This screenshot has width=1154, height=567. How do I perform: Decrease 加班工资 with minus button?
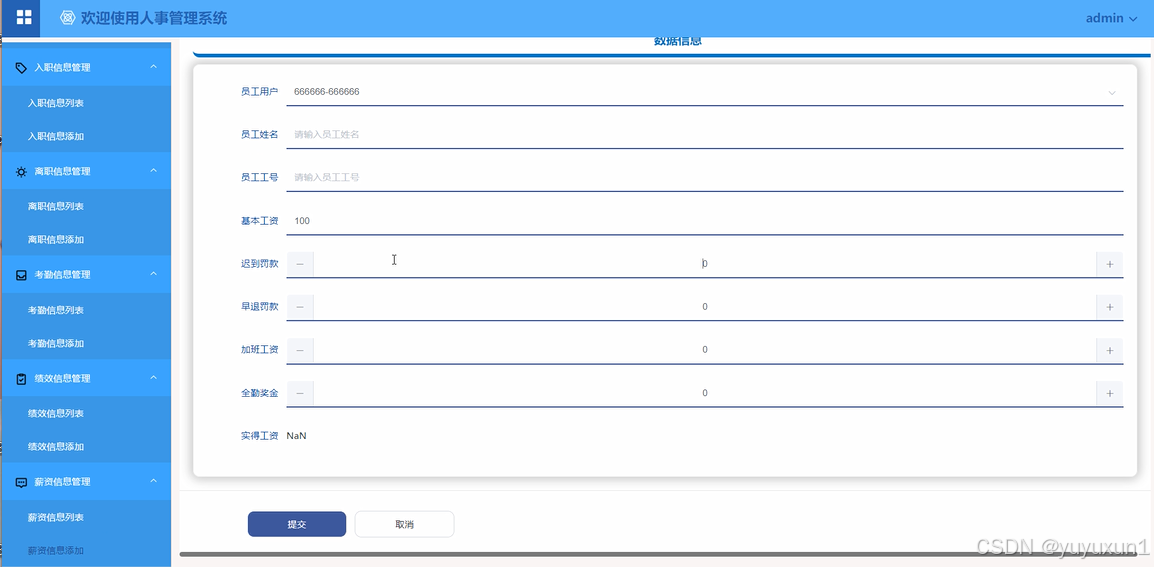click(300, 351)
